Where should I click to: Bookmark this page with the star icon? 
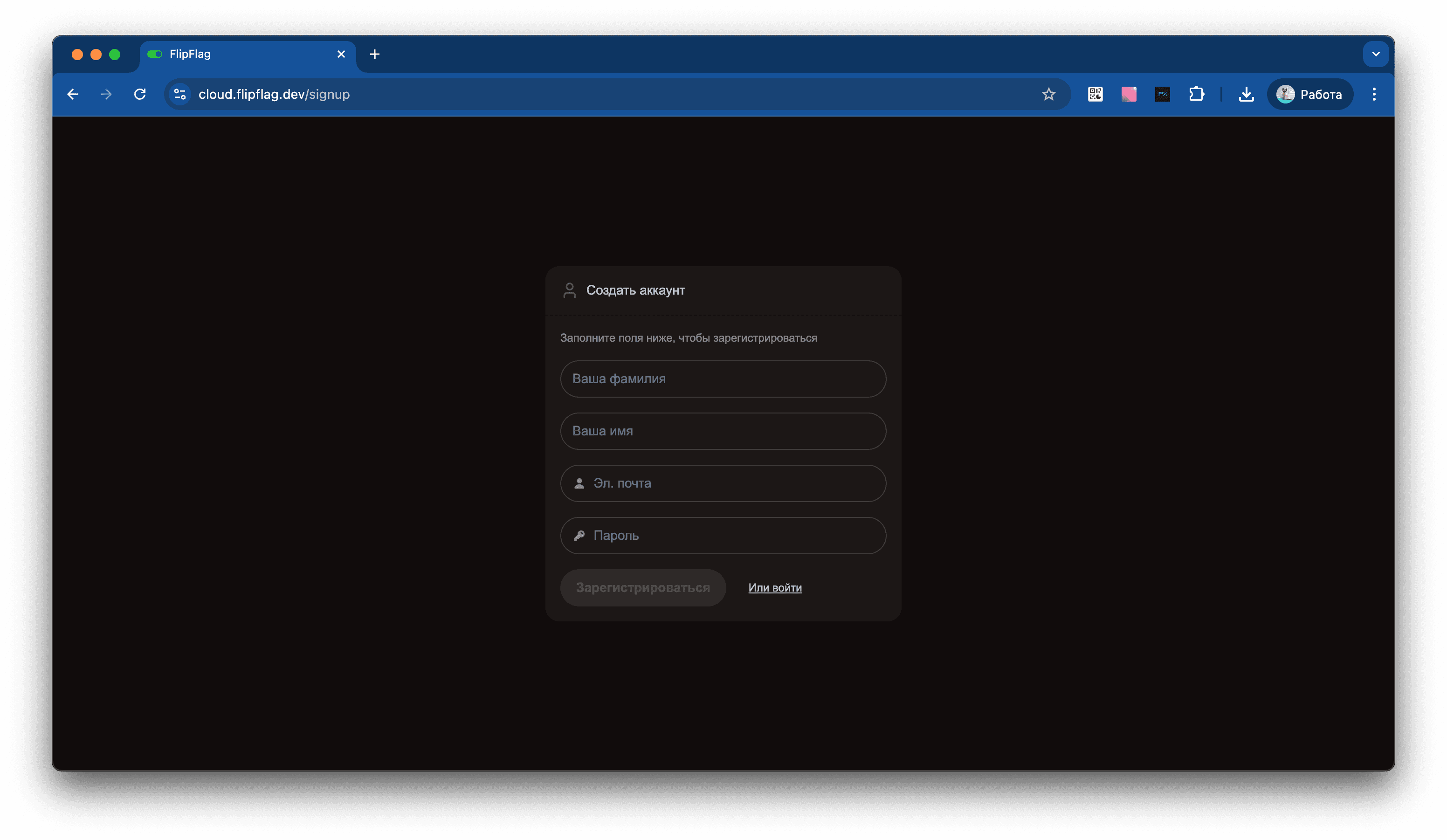pos(1048,94)
